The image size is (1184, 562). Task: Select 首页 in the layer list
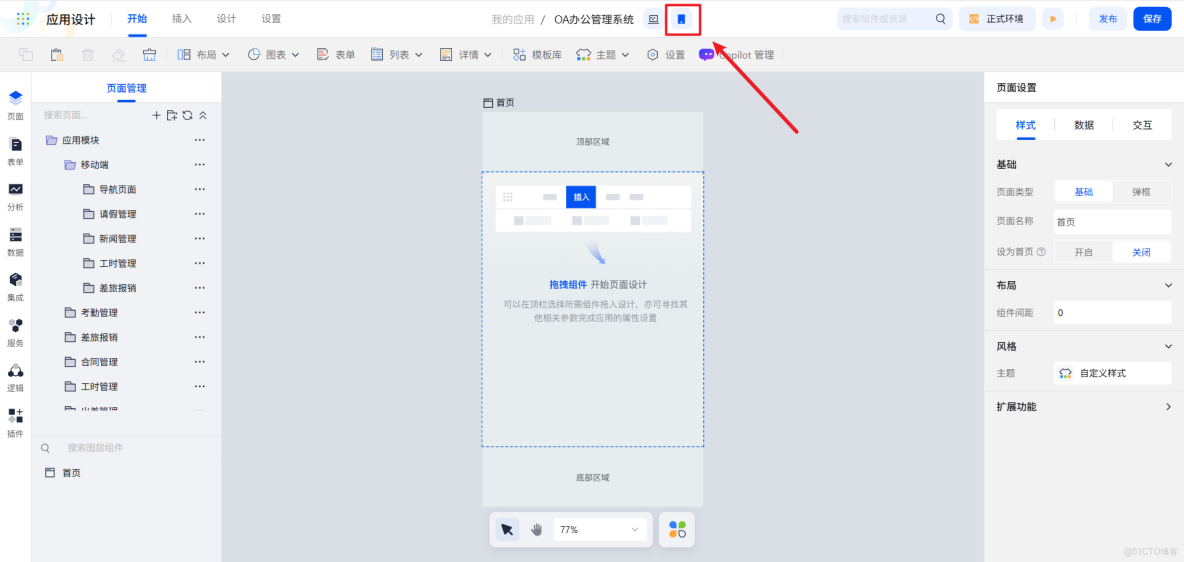(72, 473)
